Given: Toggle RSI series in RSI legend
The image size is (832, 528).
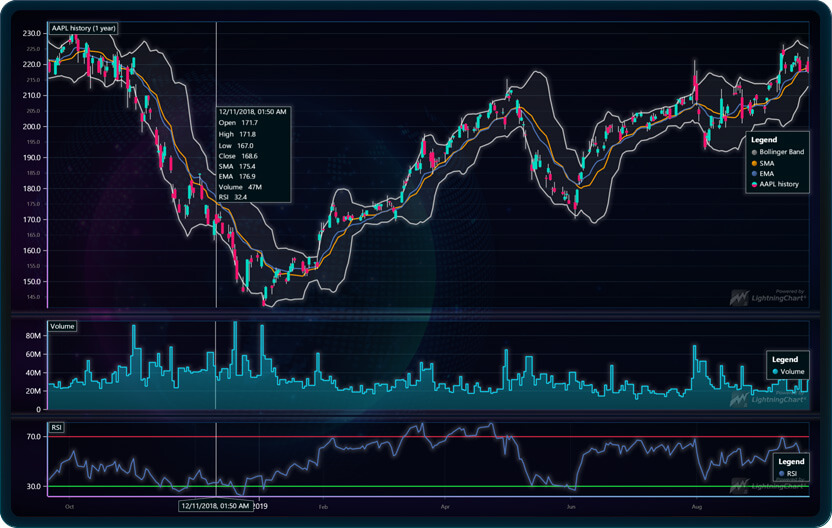Looking at the screenshot, I should coord(788,473).
